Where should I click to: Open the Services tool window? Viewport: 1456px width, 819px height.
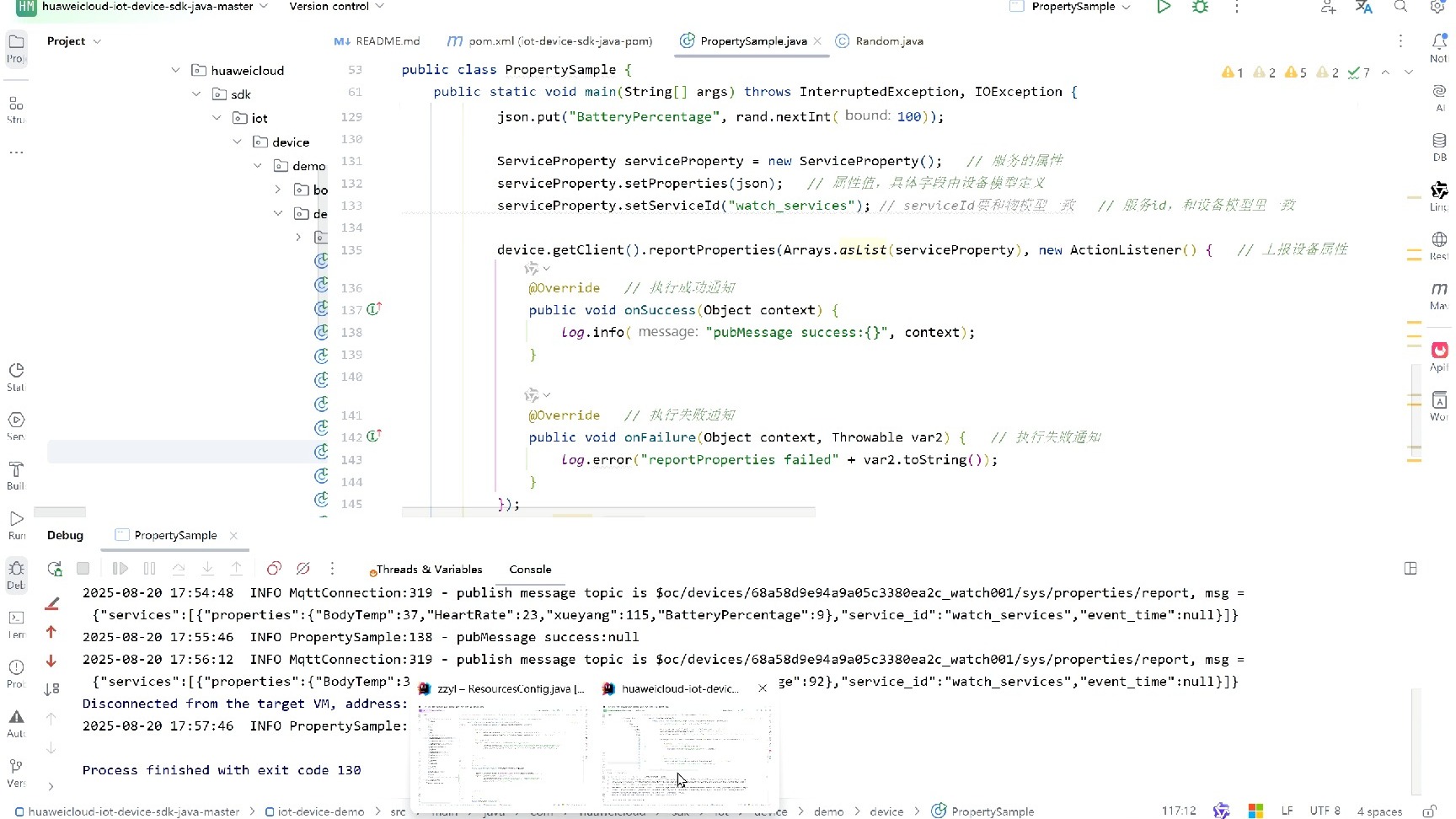(16, 426)
